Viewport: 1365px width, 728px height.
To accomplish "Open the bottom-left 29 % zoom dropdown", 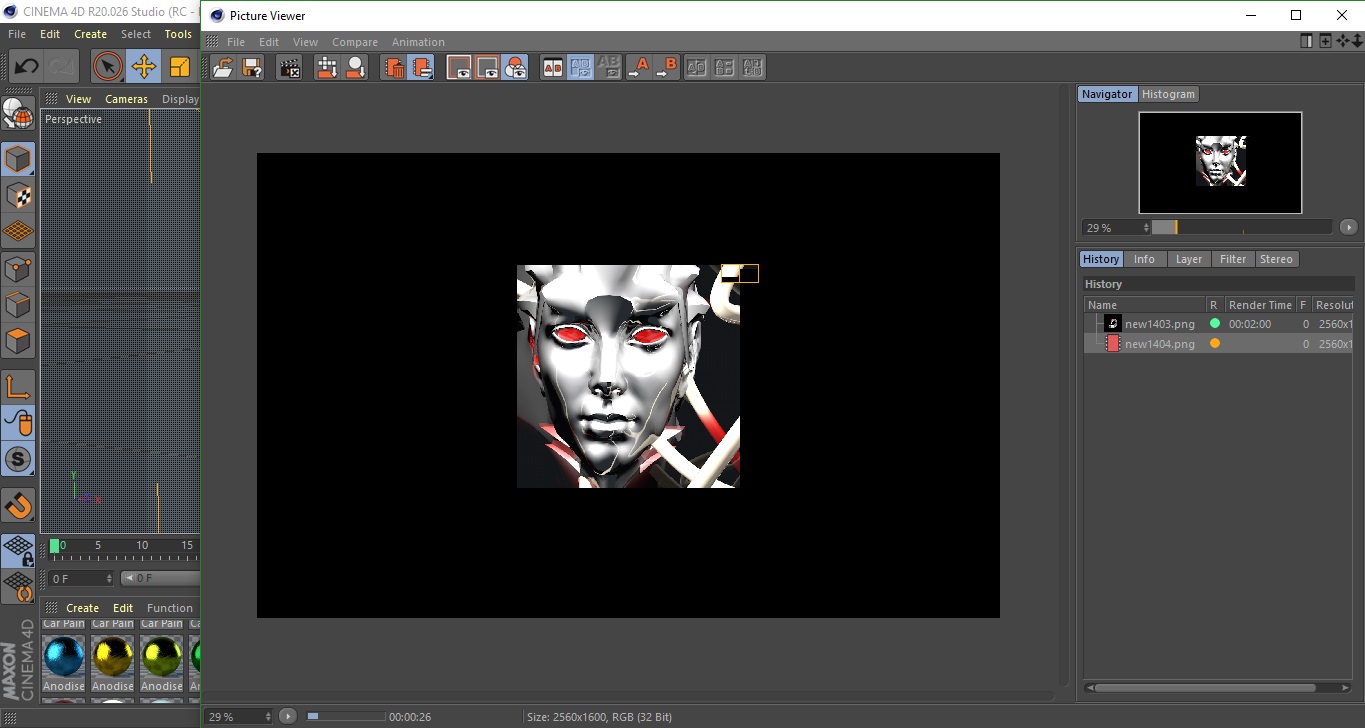I will point(239,717).
